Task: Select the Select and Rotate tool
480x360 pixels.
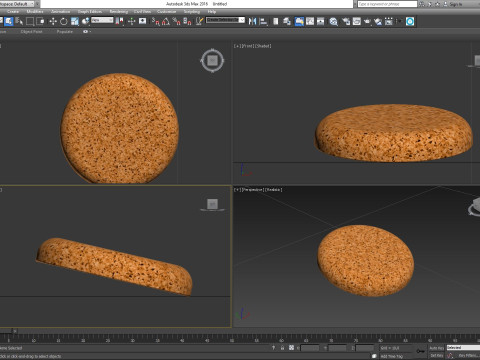Action: pyautogui.click(x=64, y=22)
